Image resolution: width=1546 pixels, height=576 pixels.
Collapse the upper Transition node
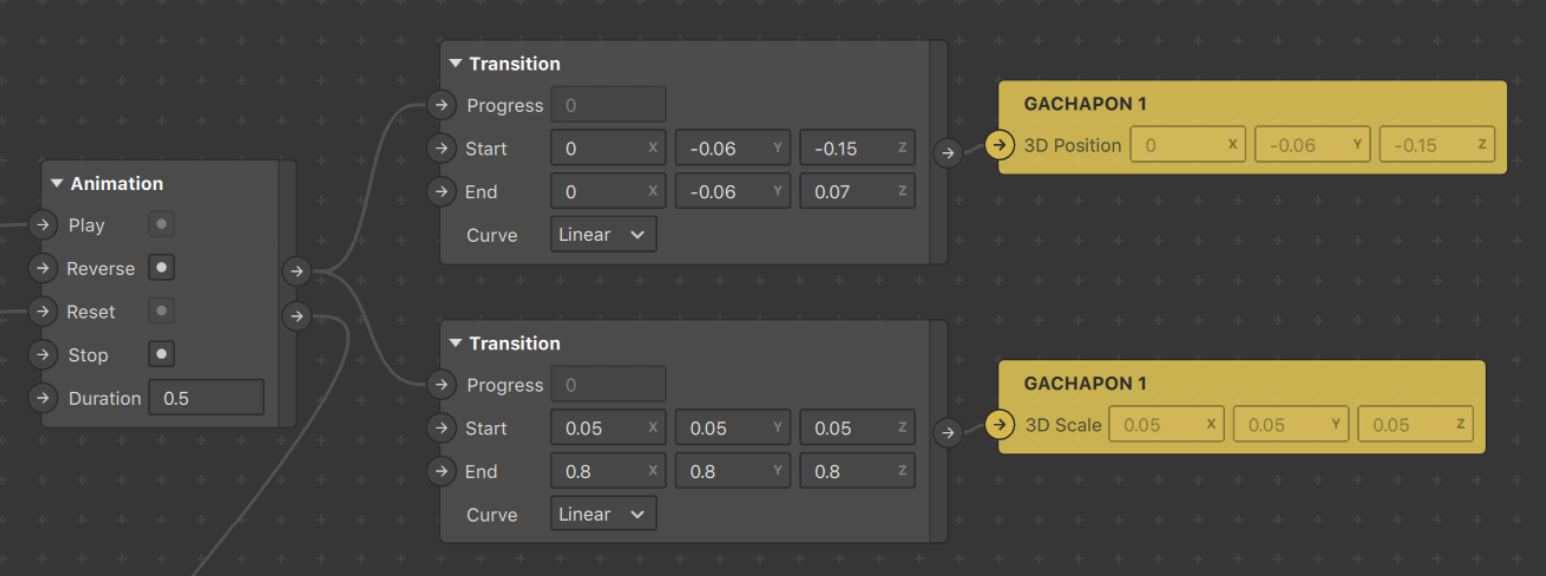tap(456, 64)
